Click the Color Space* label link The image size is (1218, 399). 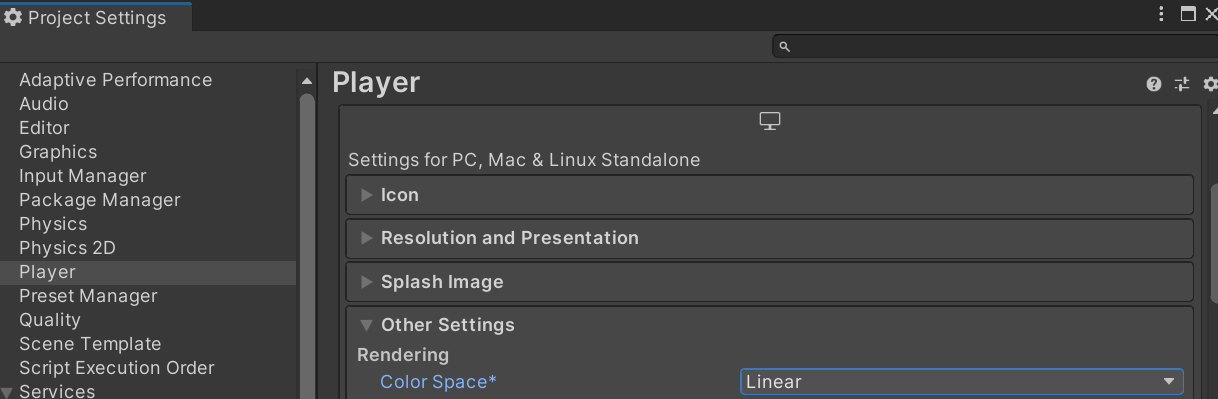pos(438,382)
